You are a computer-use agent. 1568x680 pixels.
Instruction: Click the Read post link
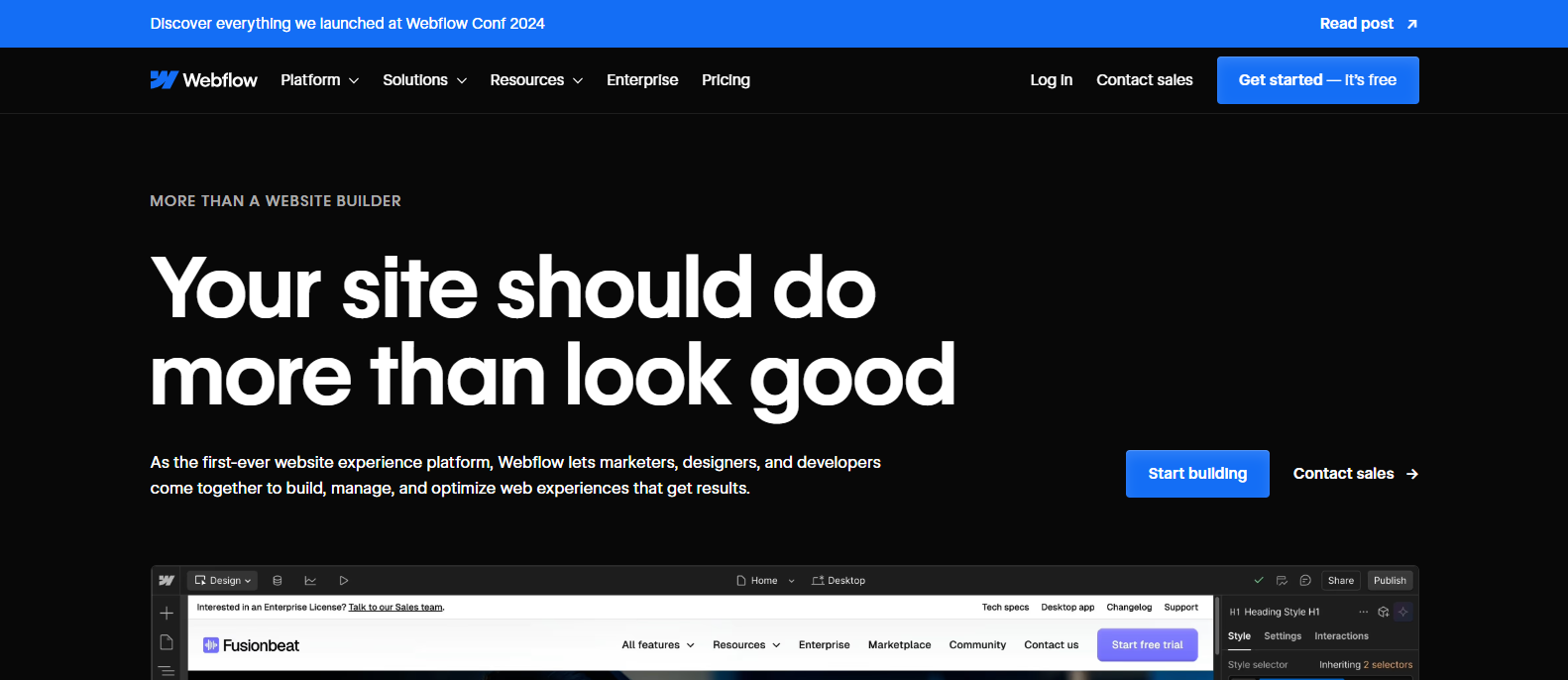pyautogui.click(x=1369, y=24)
